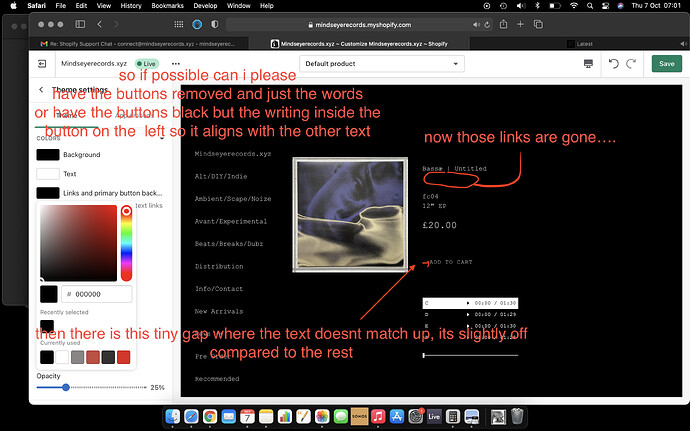
Task: Open the Safari share menu
Action: point(503,24)
